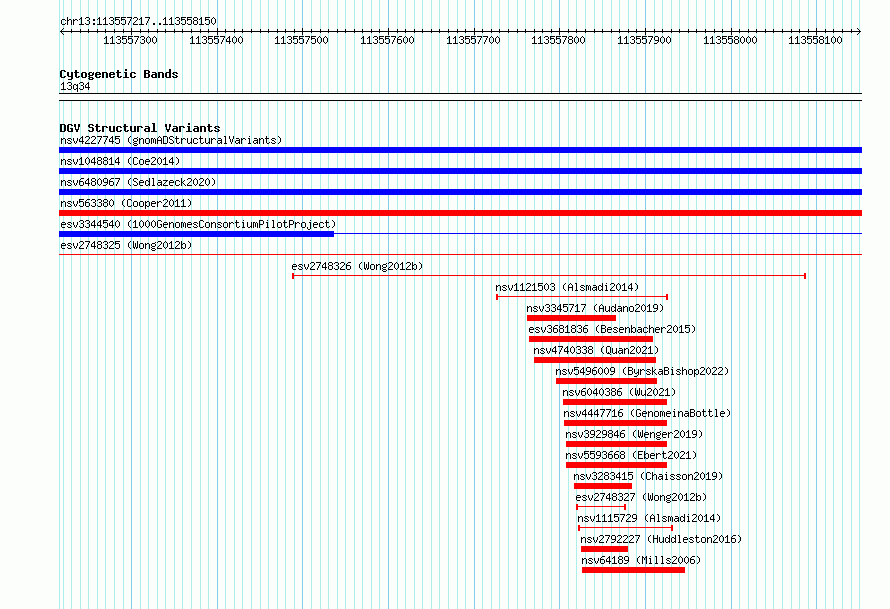
Task: Open the nsv6480967 (Sedlazeck2020) label
Action: click(138, 182)
